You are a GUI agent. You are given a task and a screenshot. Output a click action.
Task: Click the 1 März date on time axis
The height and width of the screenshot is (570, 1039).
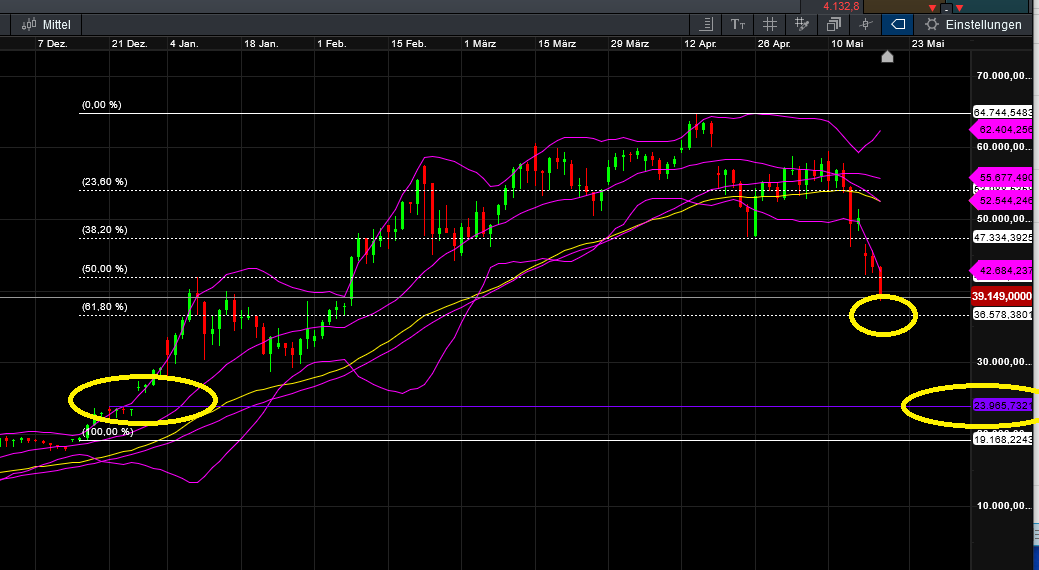tap(480, 44)
